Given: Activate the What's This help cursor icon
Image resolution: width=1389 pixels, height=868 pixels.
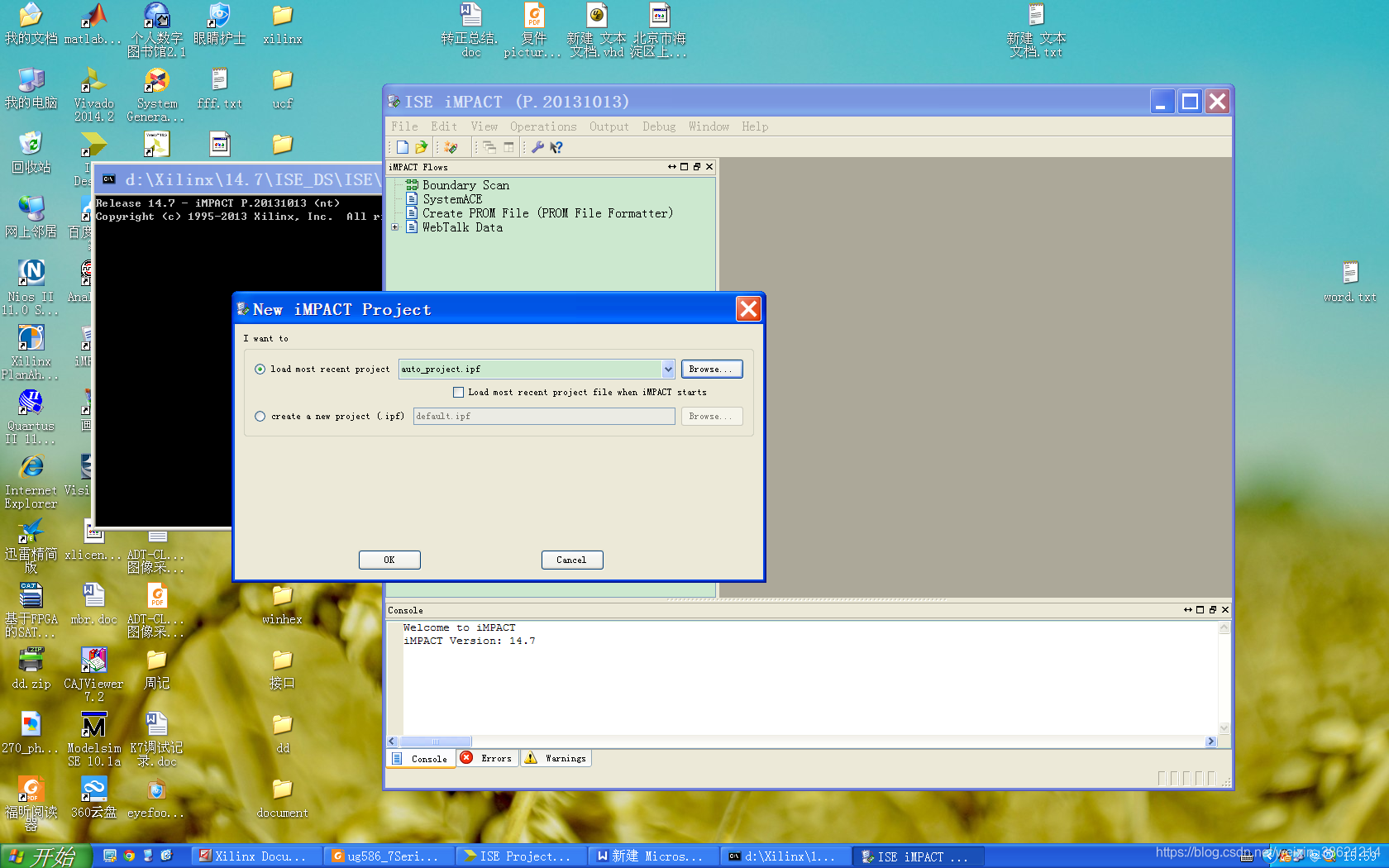Looking at the screenshot, I should [x=556, y=147].
